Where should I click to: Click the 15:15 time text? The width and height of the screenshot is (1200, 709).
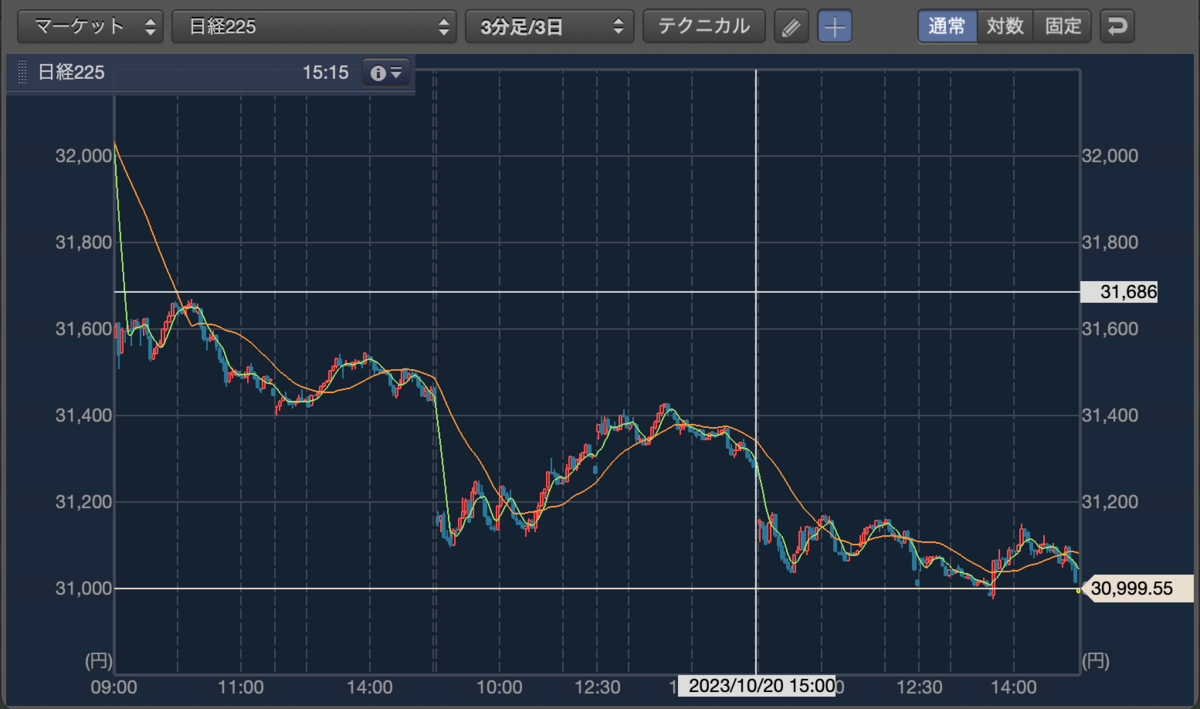(x=325, y=73)
